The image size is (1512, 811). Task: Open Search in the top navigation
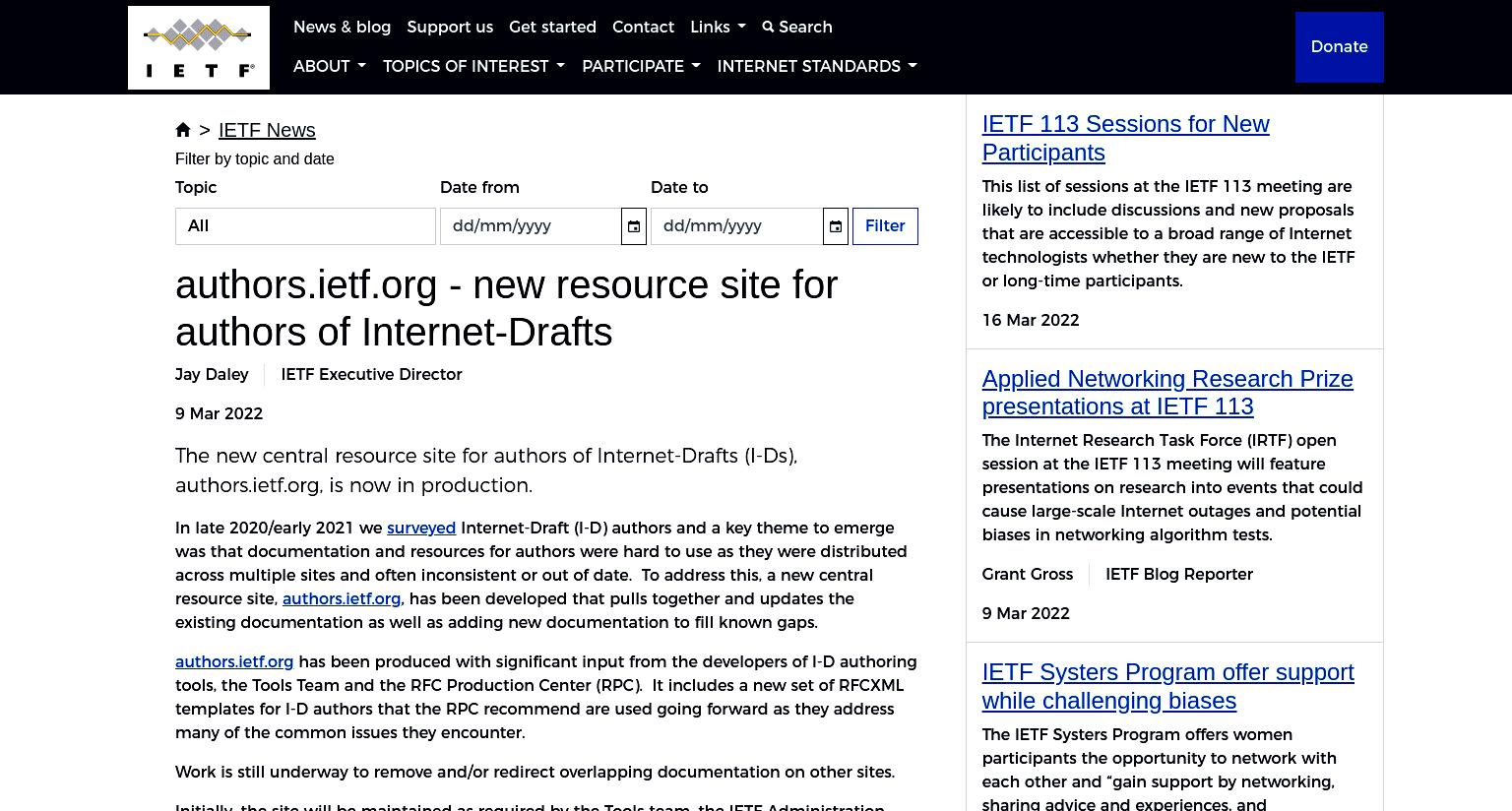click(797, 27)
